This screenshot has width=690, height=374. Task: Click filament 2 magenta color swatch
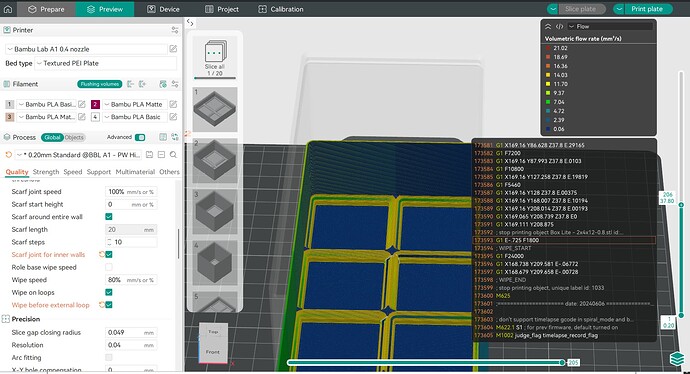coord(95,104)
